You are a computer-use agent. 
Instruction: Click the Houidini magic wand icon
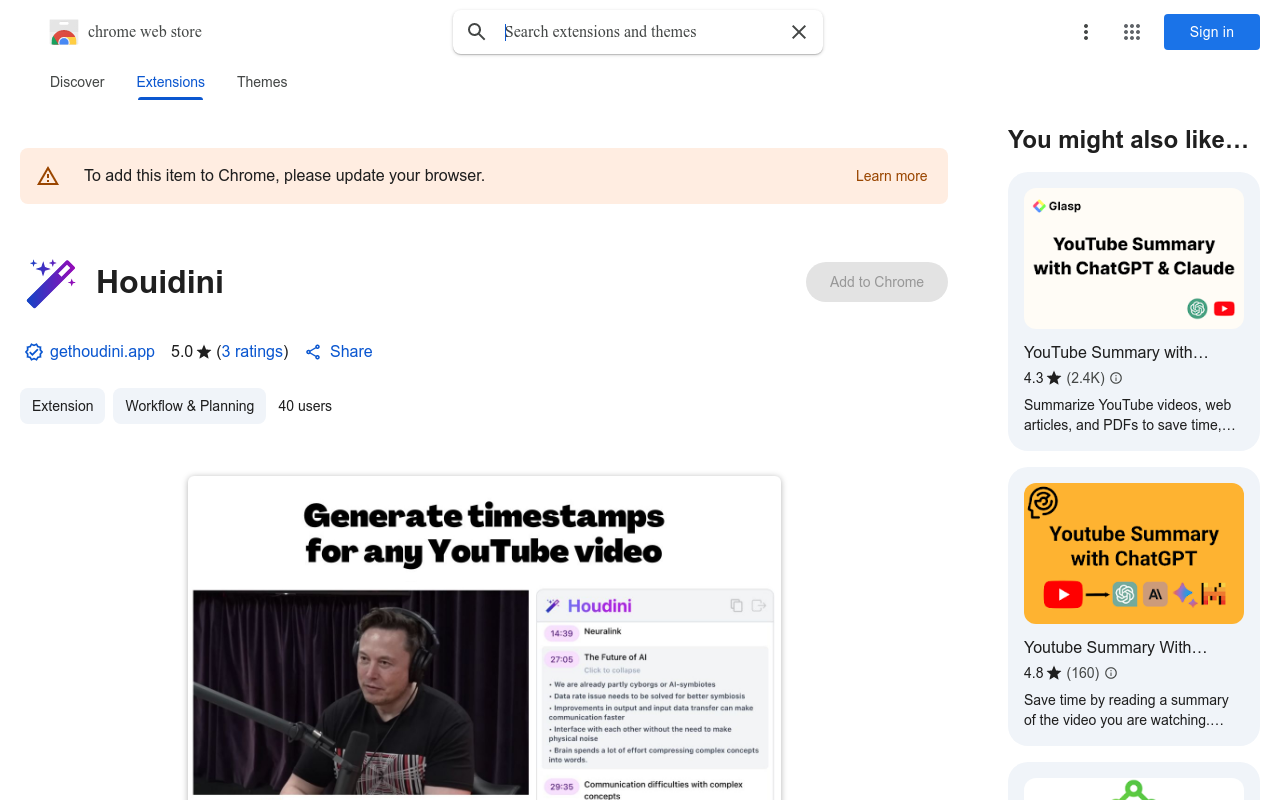pos(51,283)
